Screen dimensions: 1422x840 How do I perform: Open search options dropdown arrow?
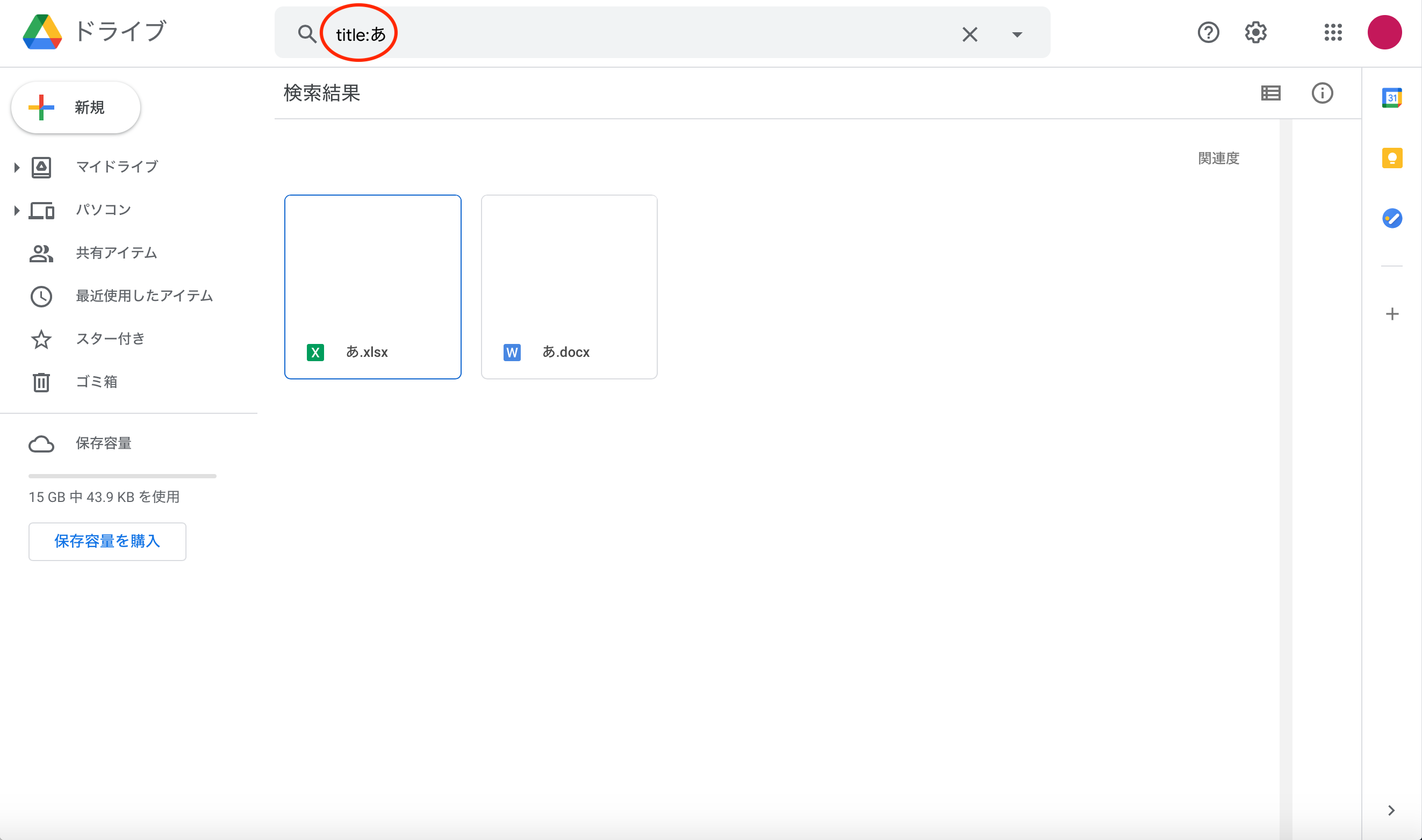tap(1017, 34)
